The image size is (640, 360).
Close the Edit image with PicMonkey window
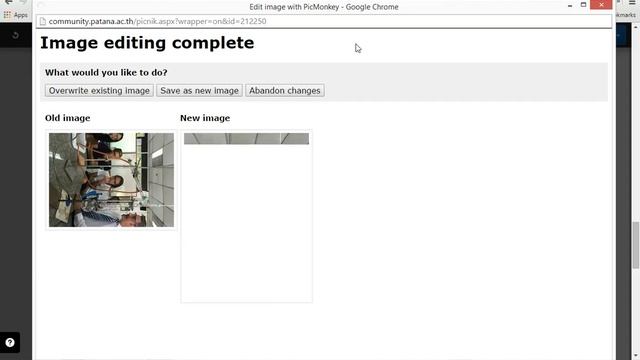coord(601,5)
